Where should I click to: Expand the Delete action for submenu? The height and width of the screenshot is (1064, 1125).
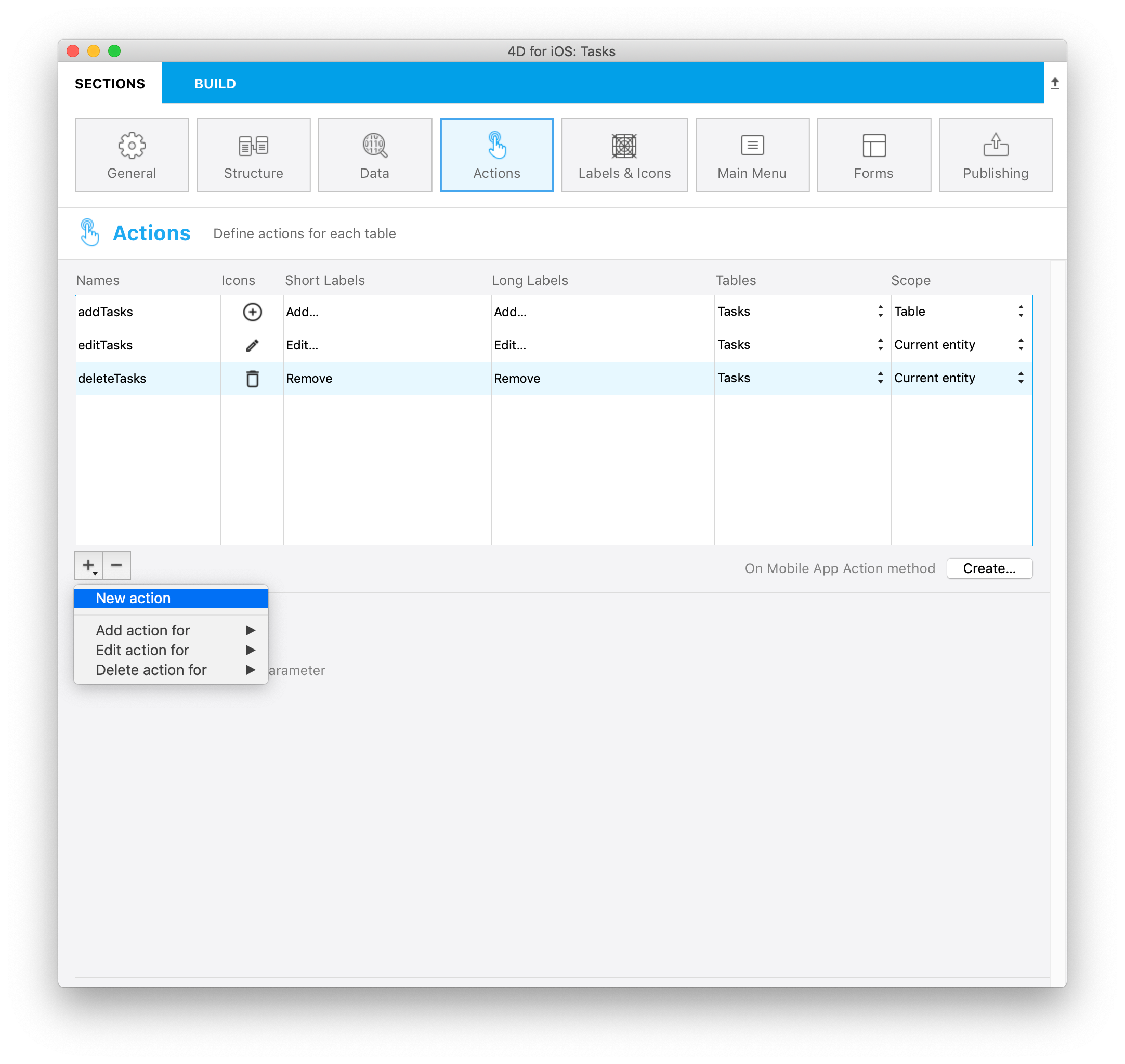(171, 670)
